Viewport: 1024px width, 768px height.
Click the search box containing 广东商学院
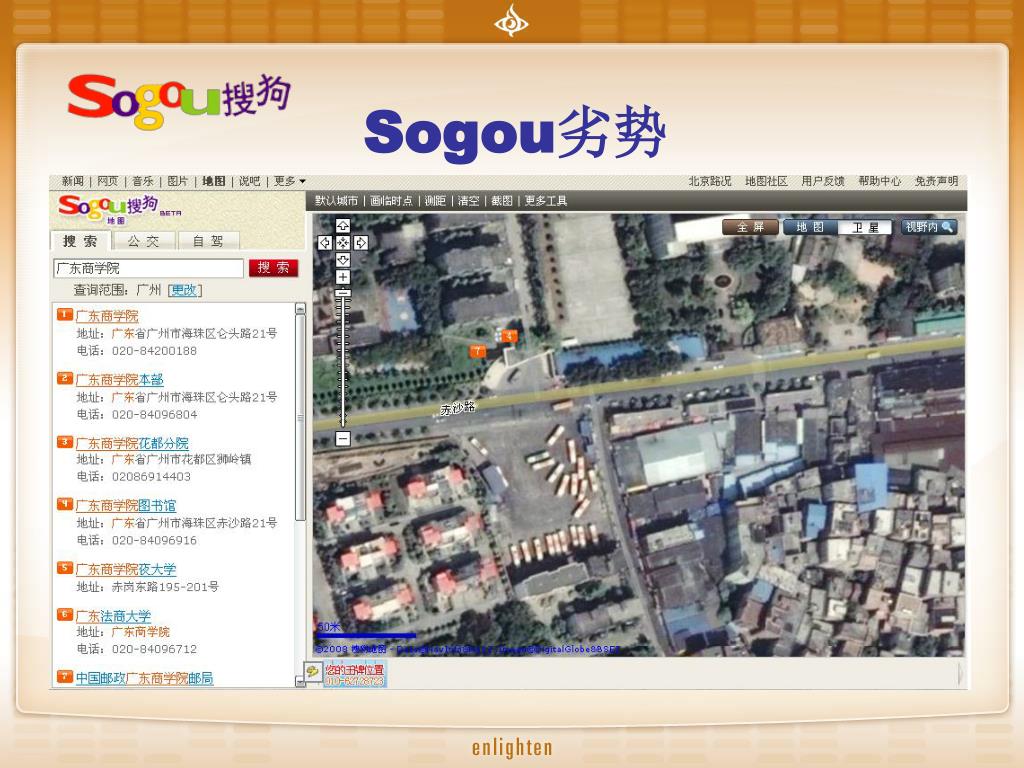pos(148,268)
